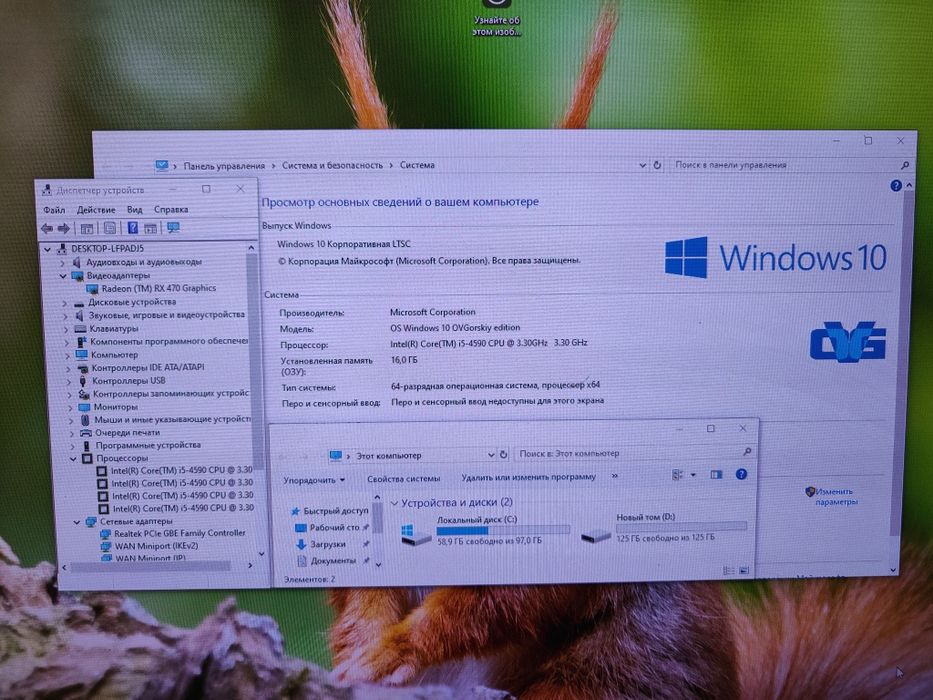The width and height of the screenshot is (933, 700).
Task: Click the large icons view button in This PC status bar
Action: [x=744, y=570]
